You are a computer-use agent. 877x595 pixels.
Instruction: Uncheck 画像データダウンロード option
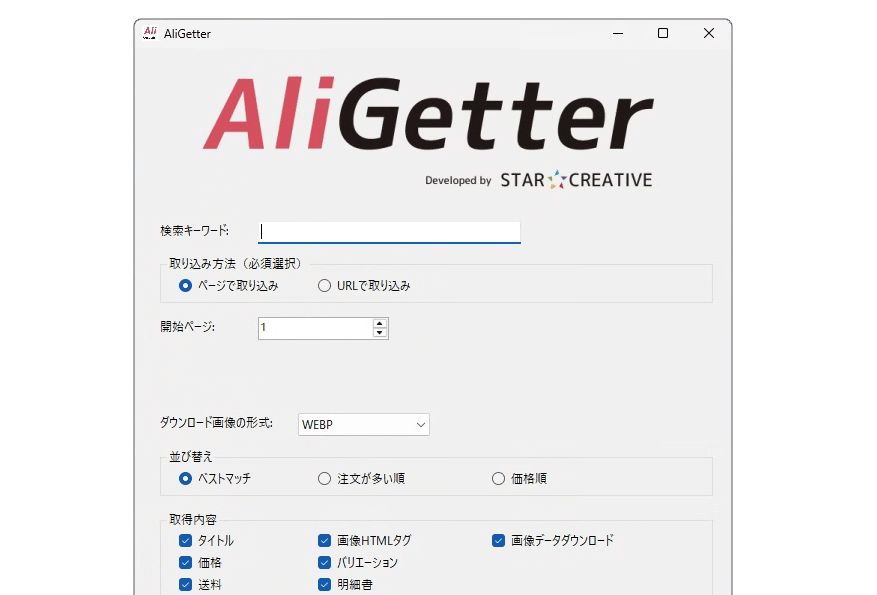pyautogui.click(x=498, y=540)
